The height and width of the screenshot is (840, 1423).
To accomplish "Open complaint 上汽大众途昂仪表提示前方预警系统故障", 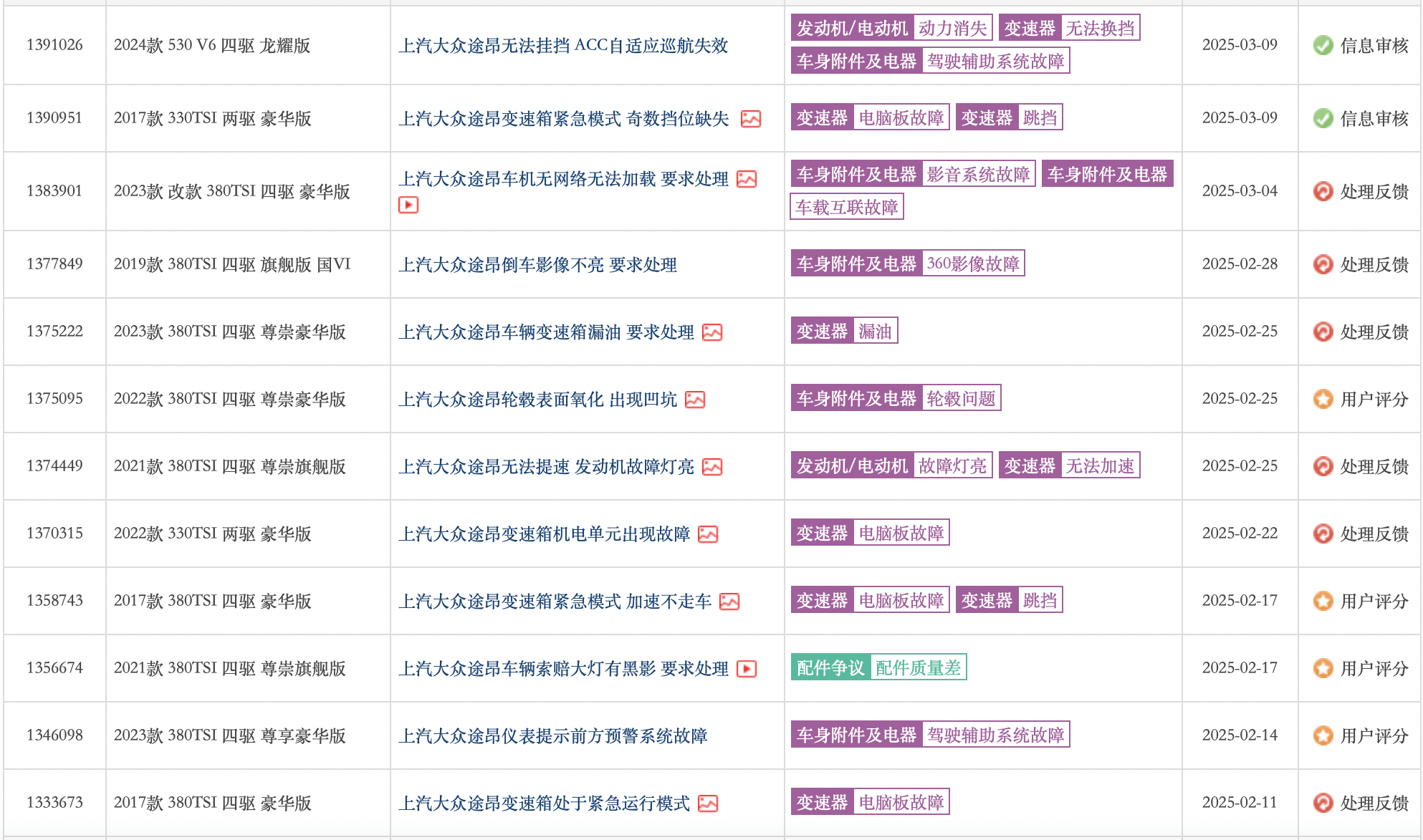I will click(x=553, y=735).
